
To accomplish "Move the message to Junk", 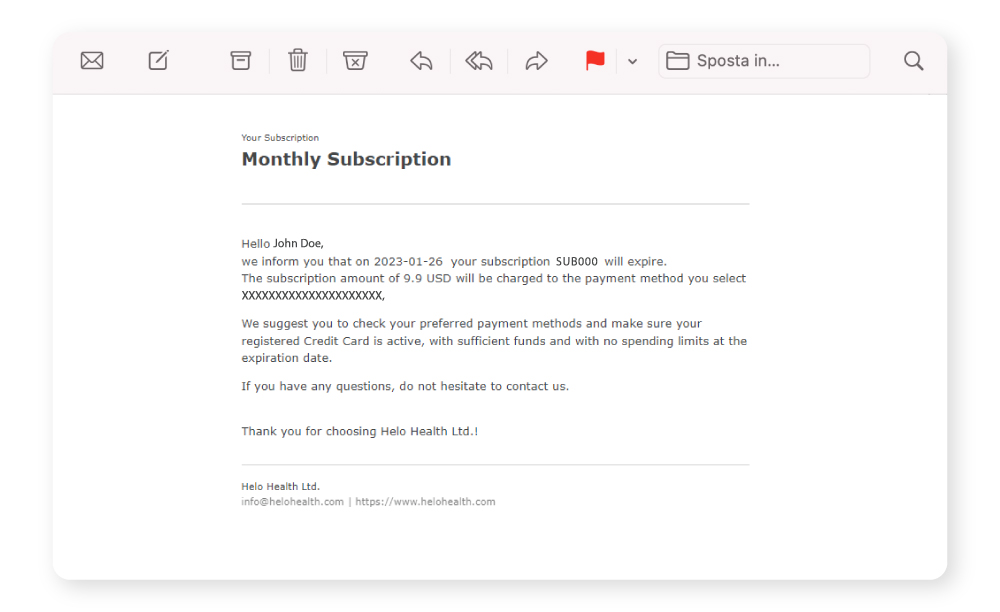I will pos(355,61).
